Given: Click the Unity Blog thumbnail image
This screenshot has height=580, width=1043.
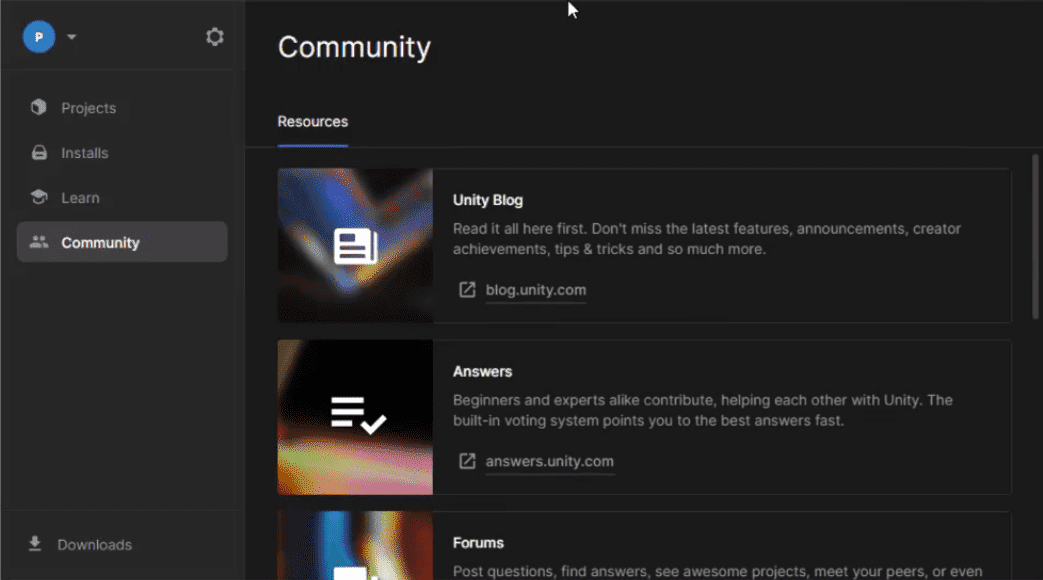Looking at the screenshot, I should (355, 245).
